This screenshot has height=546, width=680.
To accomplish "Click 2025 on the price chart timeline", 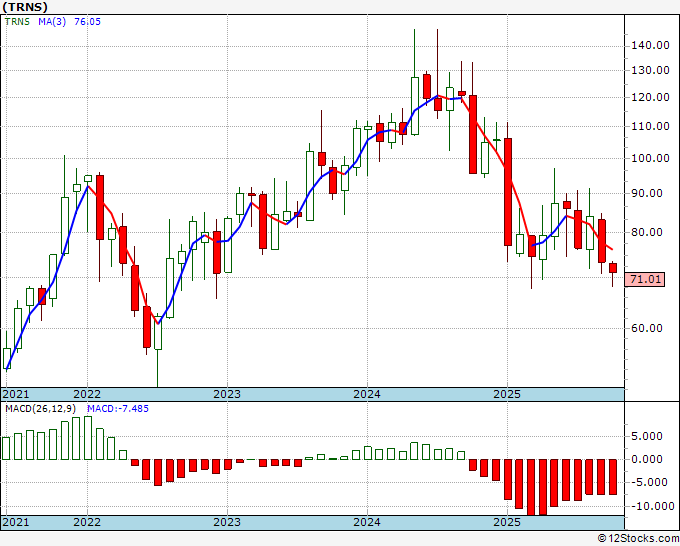I will coord(507,394).
